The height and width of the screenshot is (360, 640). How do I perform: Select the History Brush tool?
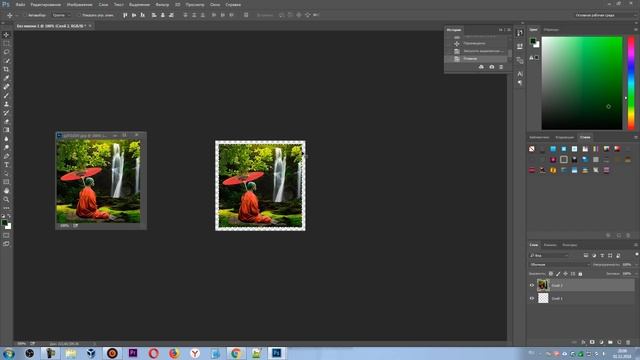coord(6,113)
